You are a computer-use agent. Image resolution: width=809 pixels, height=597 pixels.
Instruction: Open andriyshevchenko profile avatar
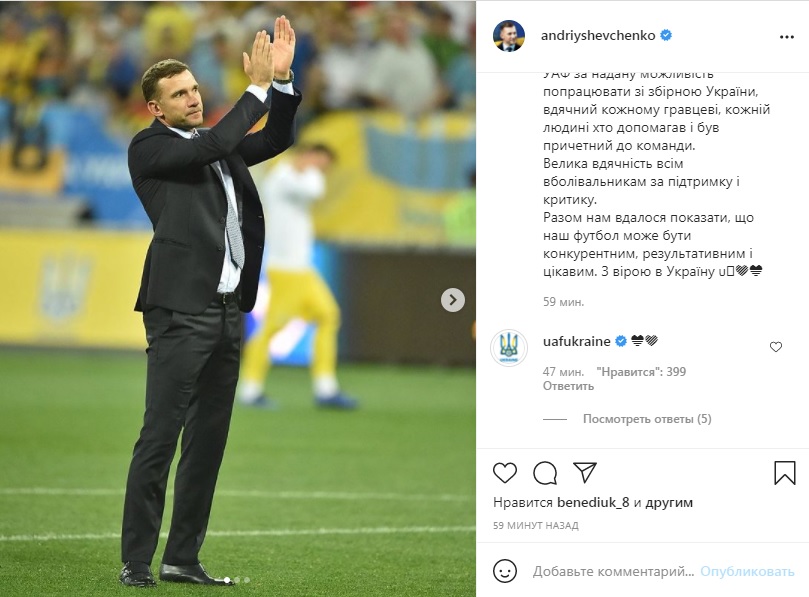pos(509,36)
